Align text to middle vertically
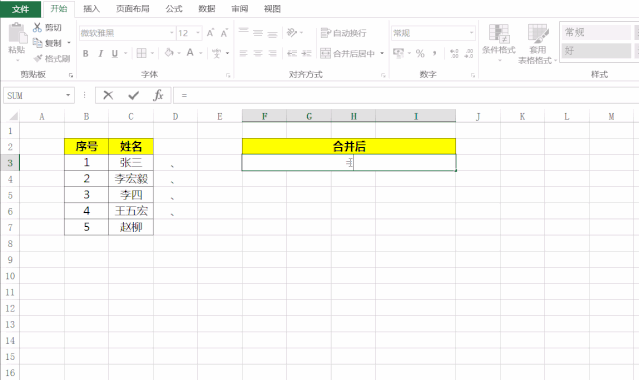 click(x=258, y=33)
